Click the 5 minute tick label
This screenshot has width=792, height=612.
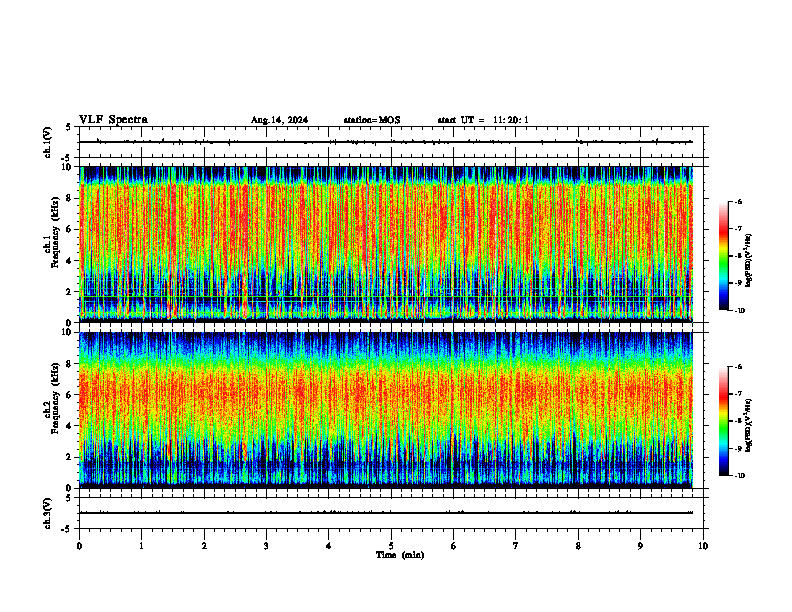click(x=391, y=546)
